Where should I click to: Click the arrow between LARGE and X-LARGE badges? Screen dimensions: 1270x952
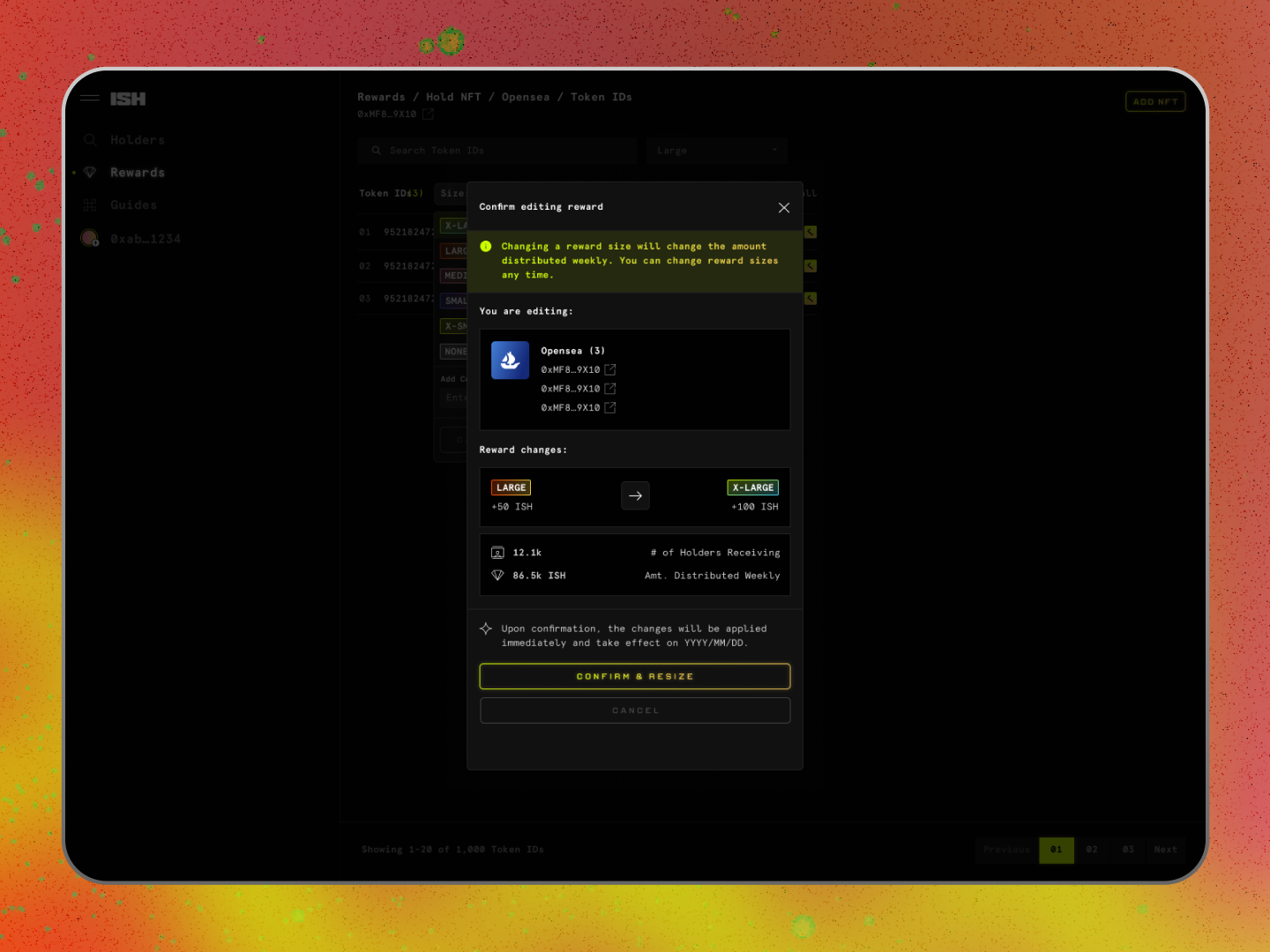(635, 495)
